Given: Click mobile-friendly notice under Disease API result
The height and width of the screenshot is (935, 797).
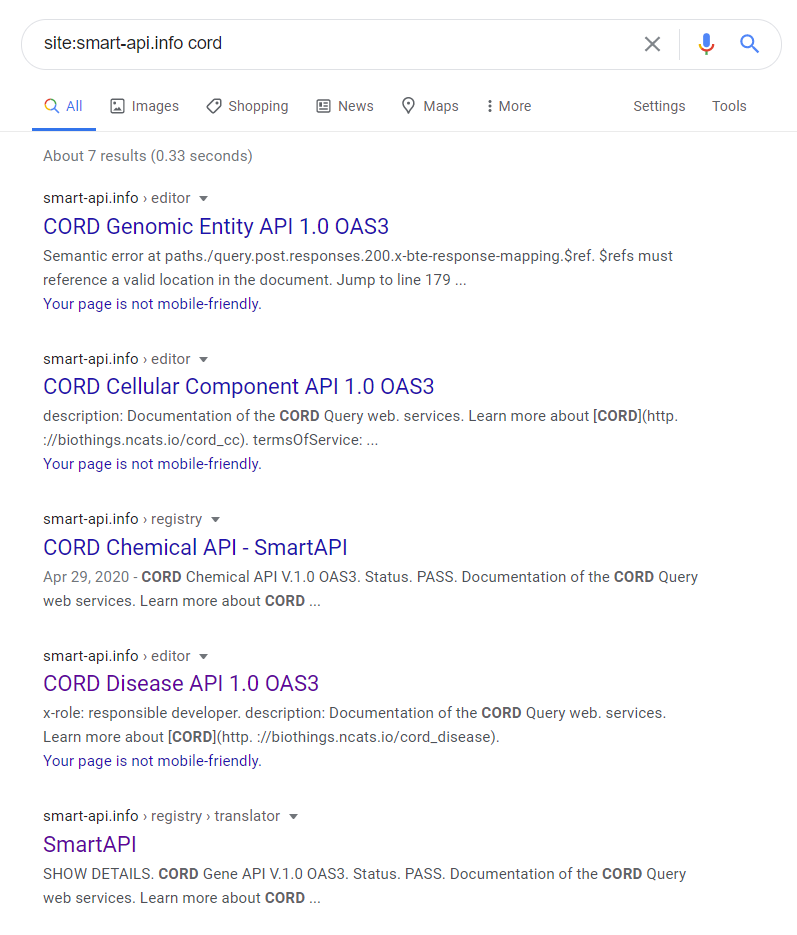Looking at the screenshot, I should [x=152, y=761].
